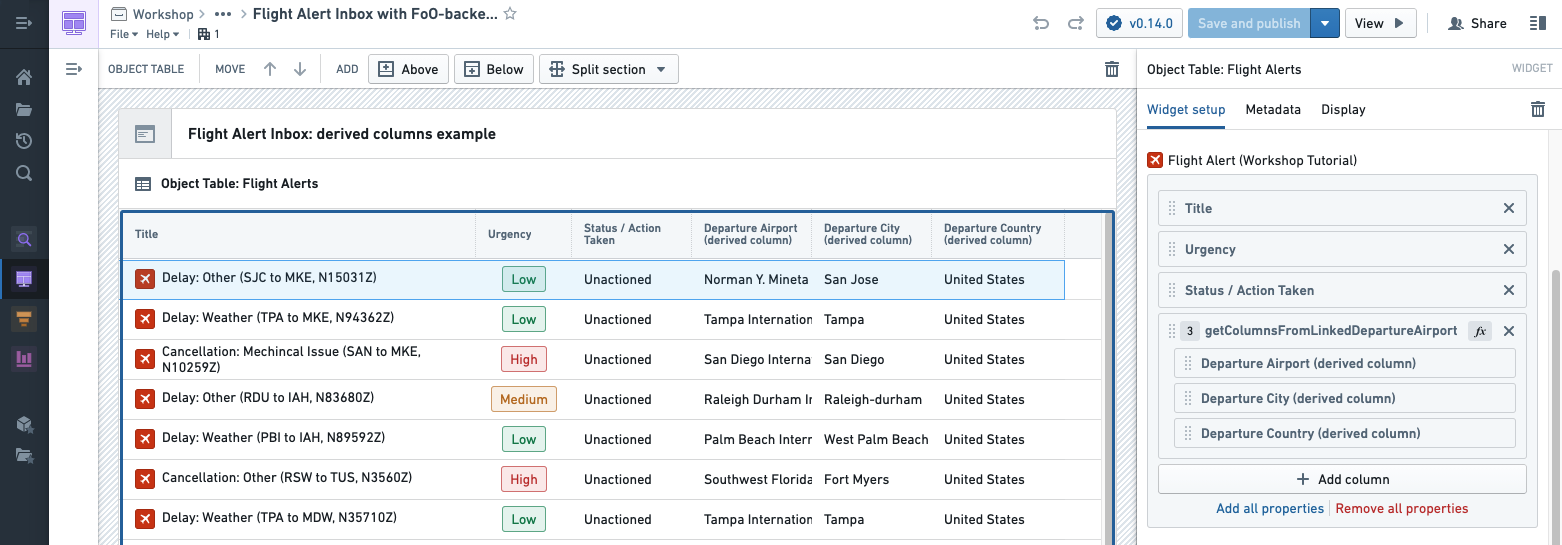The image size is (1562, 545).
Task: Move widget down with arrow
Action: pos(300,69)
